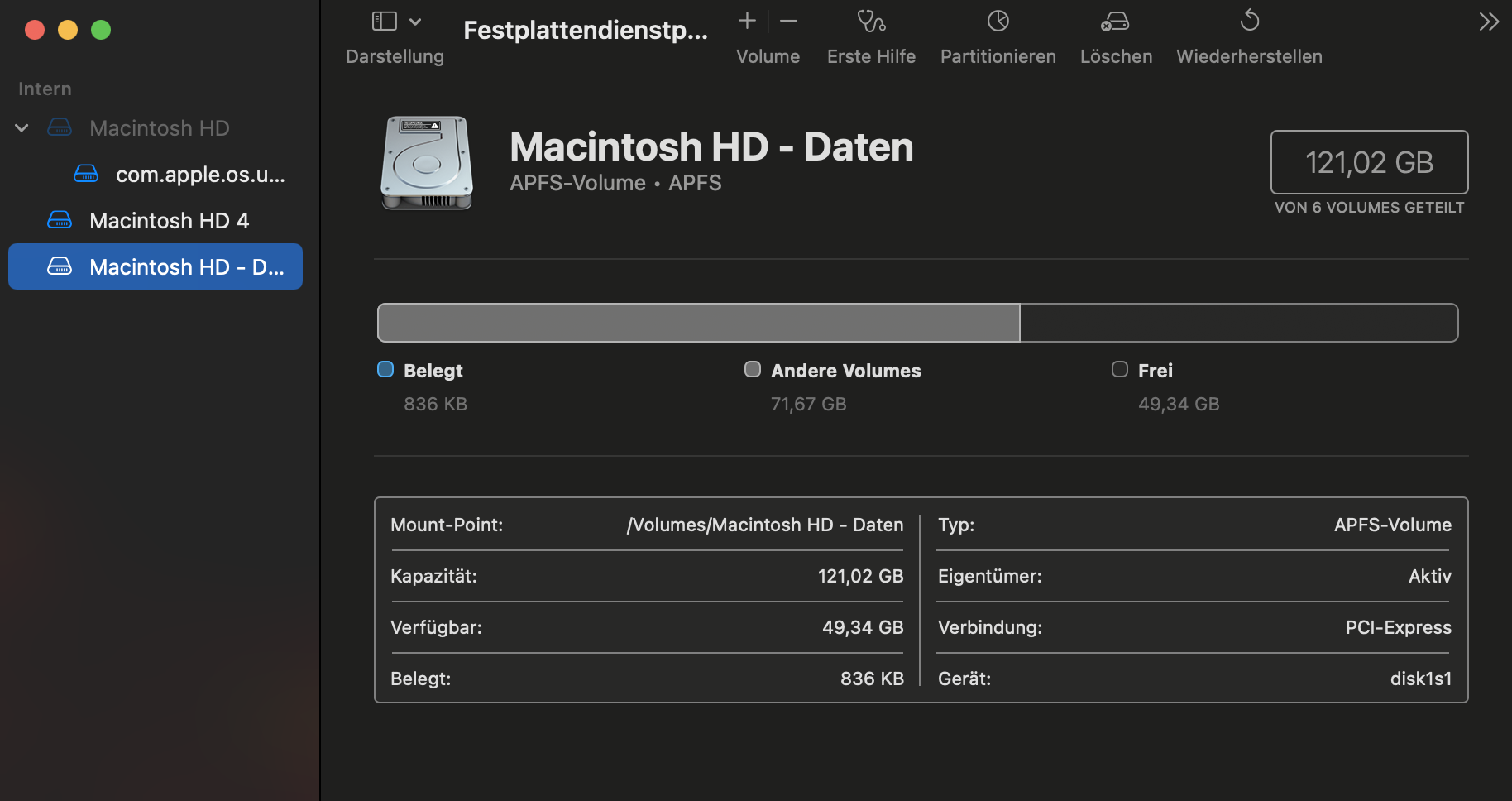Select Macintosh HD - D... sidebar volume
1512x801 pixels.
pos(156,266)
